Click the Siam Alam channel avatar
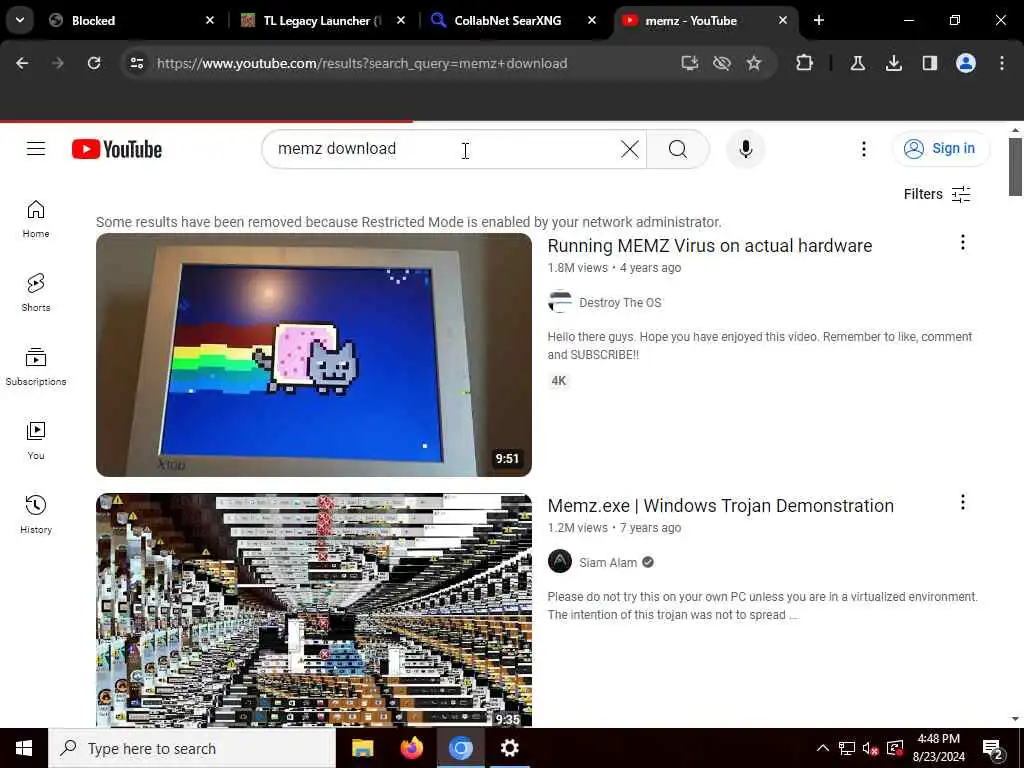Screen dimensions: 1024x768 point(560,561)
